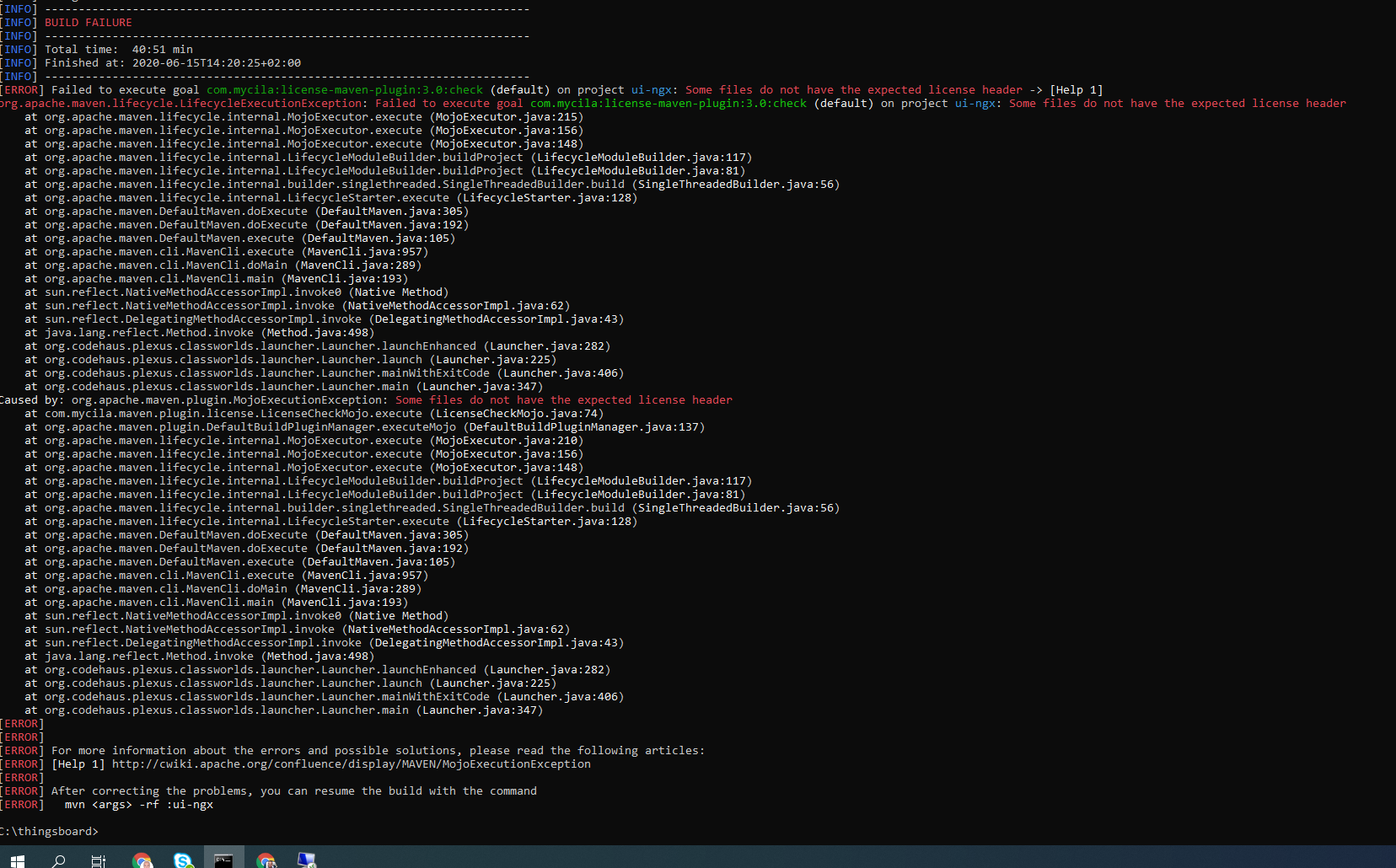Click the cwiki.apache.org MojoExecutionException link

pos(351,764)
